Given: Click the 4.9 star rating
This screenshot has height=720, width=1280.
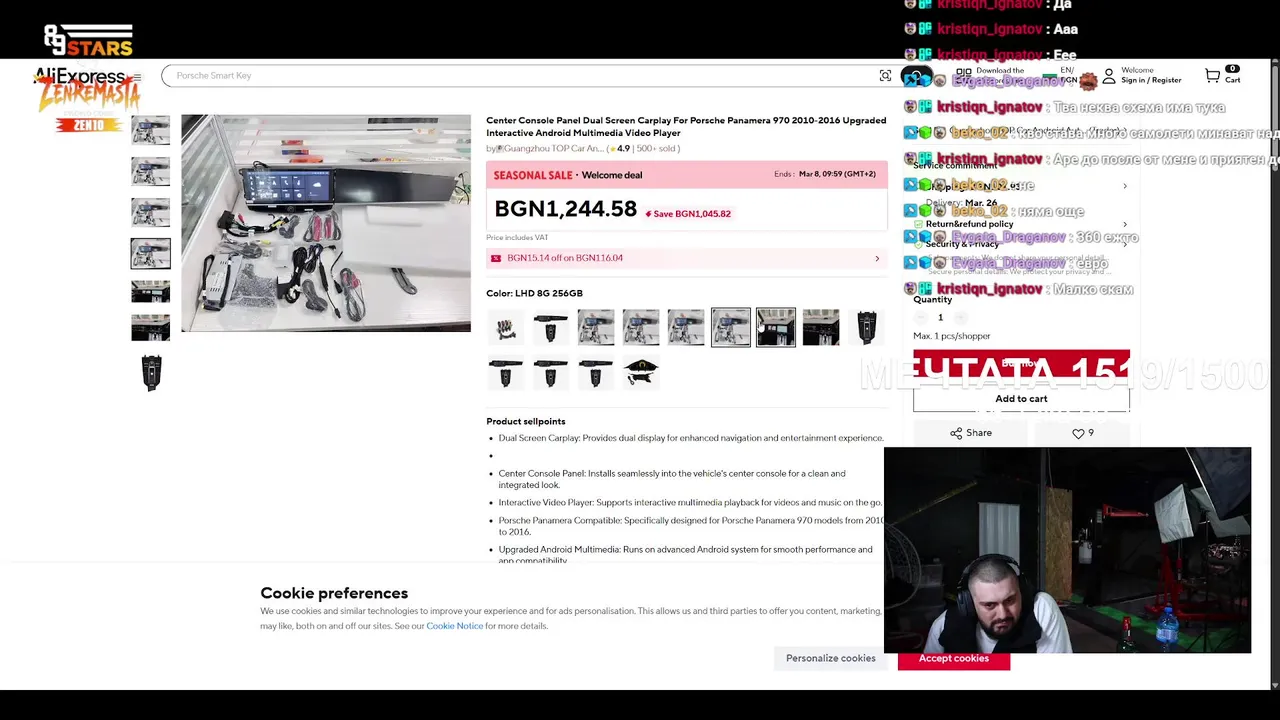Looking at the screenshot, I should tap(619, 148).
